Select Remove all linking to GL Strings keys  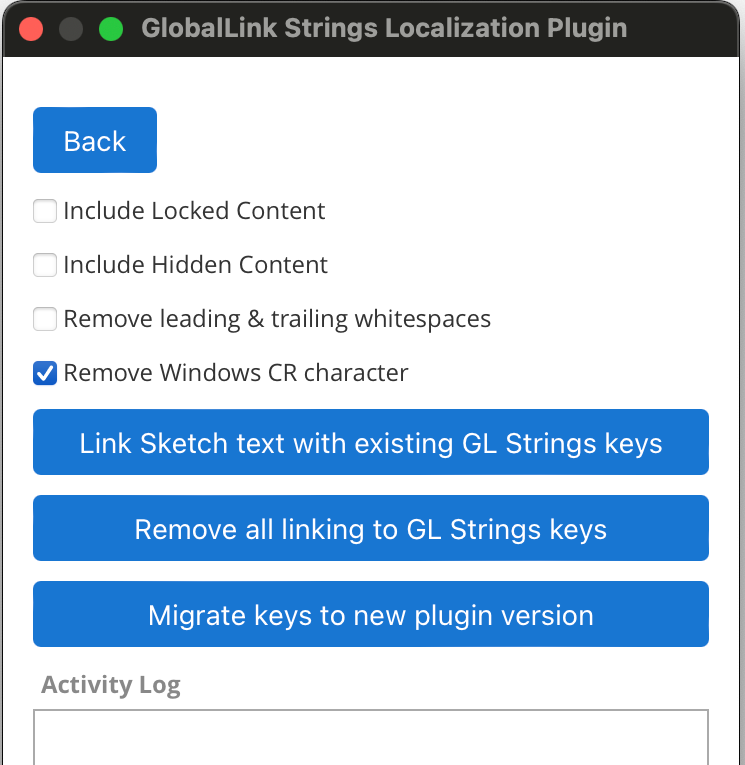coord(371,528)
